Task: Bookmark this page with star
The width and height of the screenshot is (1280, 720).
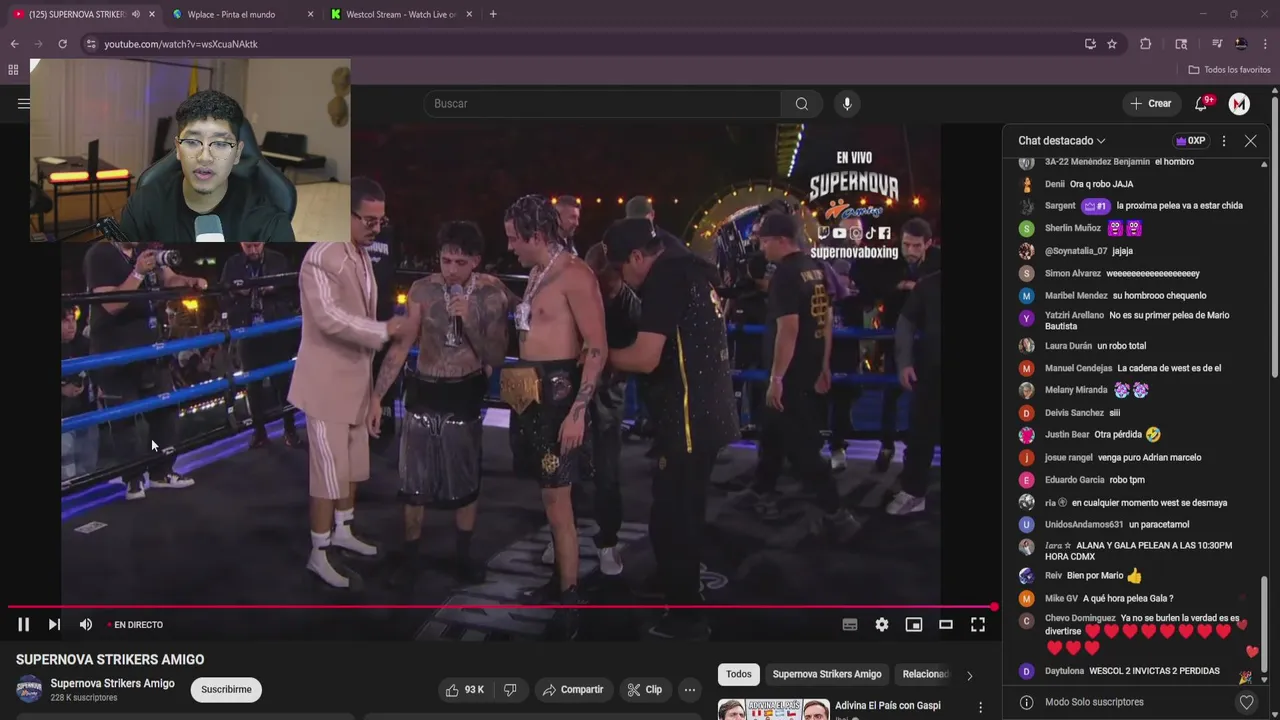Action: (x=1112, y=44)
